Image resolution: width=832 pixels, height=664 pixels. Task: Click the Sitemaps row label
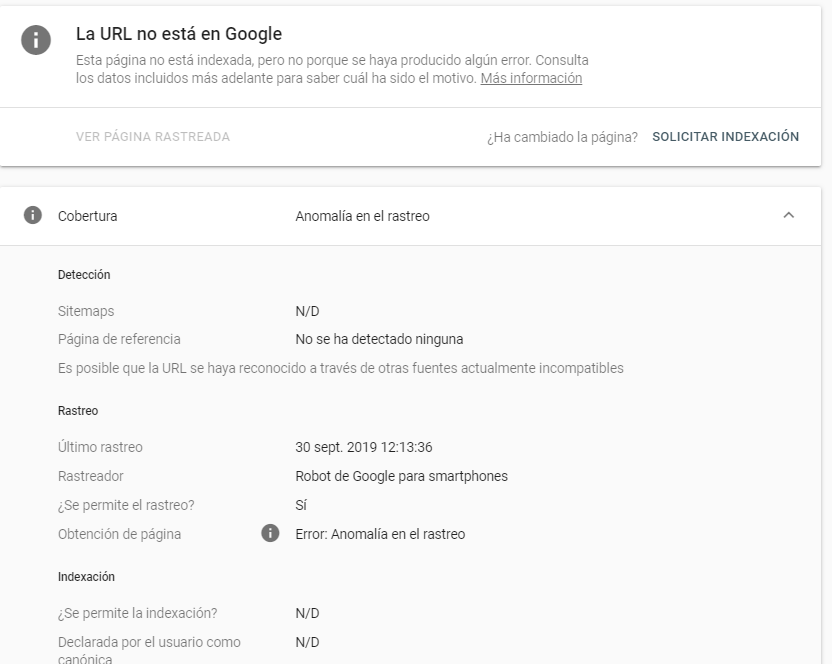tap(86, 311)
